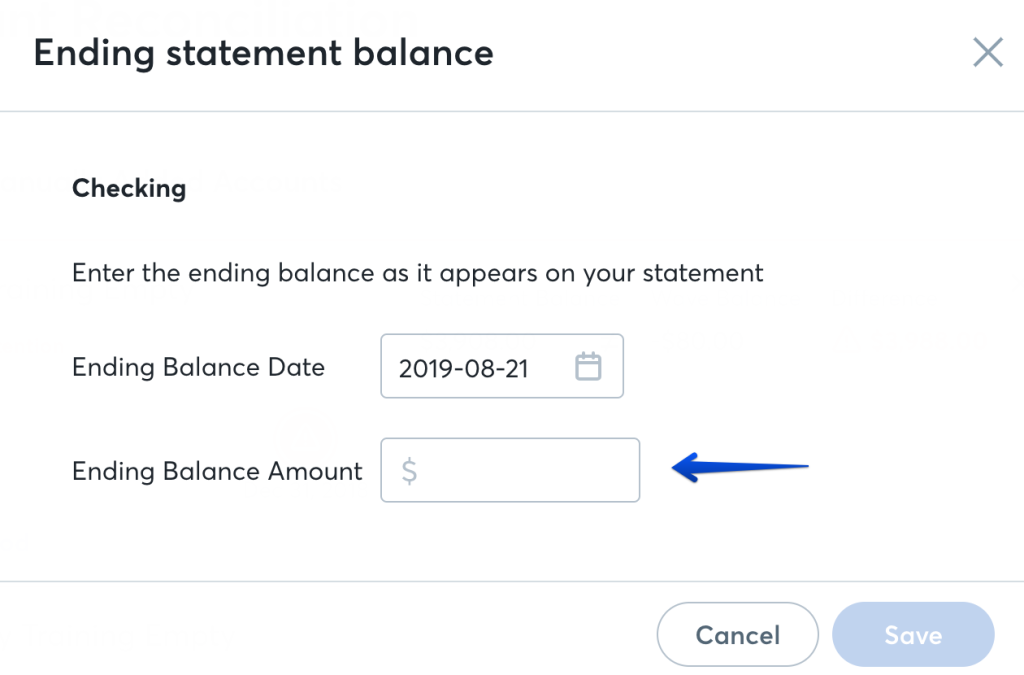Show date picker via calendar icon
The image size is (1024, 675).
[x=588, y=366]
